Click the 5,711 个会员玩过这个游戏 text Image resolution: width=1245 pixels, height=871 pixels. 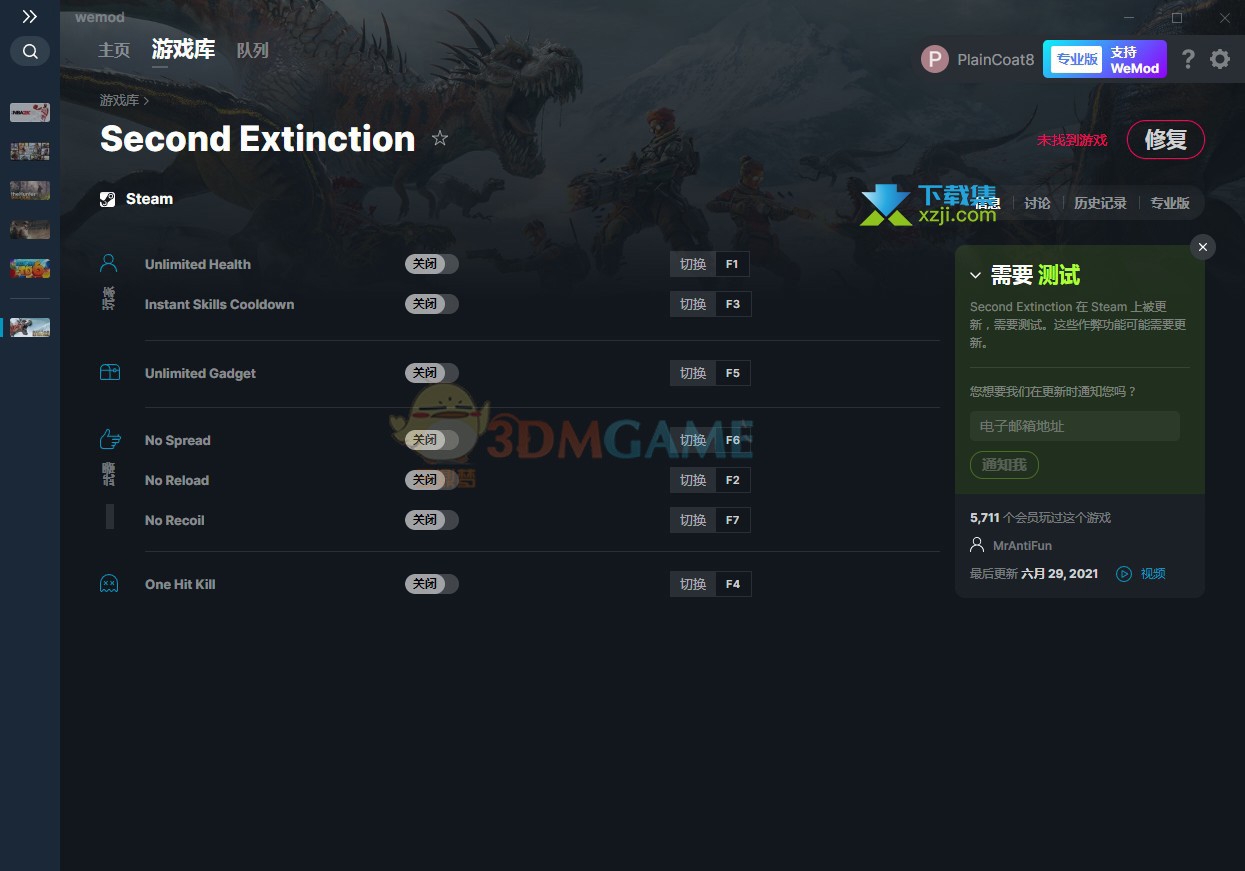click(1040, 518)
